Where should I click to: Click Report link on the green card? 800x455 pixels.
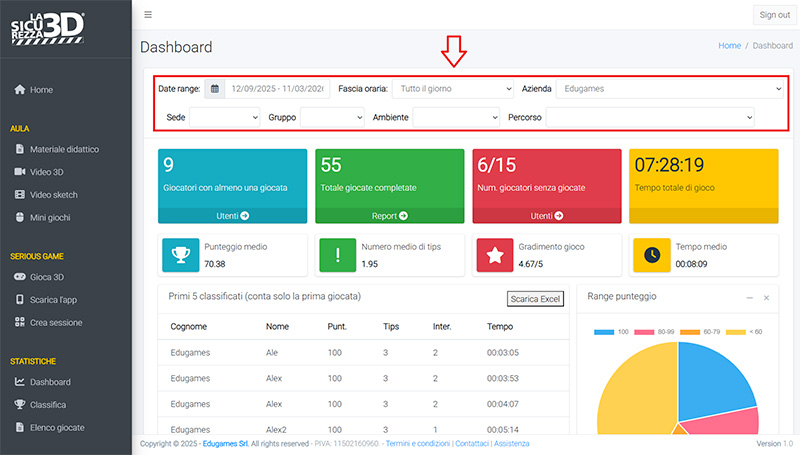[390, 216]
